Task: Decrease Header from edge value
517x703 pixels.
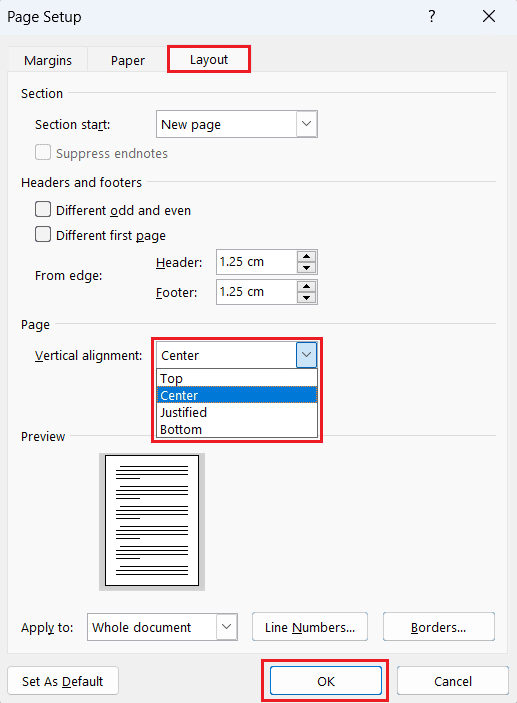Action: point(307,268)
